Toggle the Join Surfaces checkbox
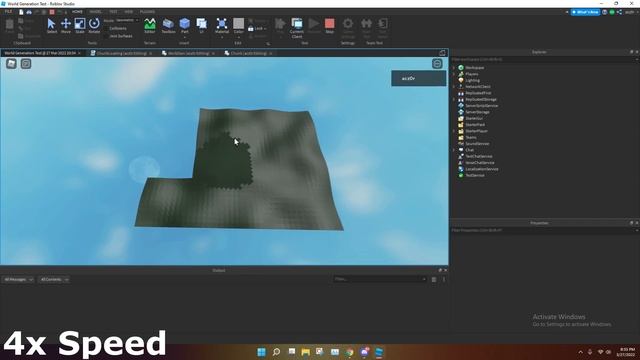The height and width of the screenshot is (360, 640). coord(106,36)
